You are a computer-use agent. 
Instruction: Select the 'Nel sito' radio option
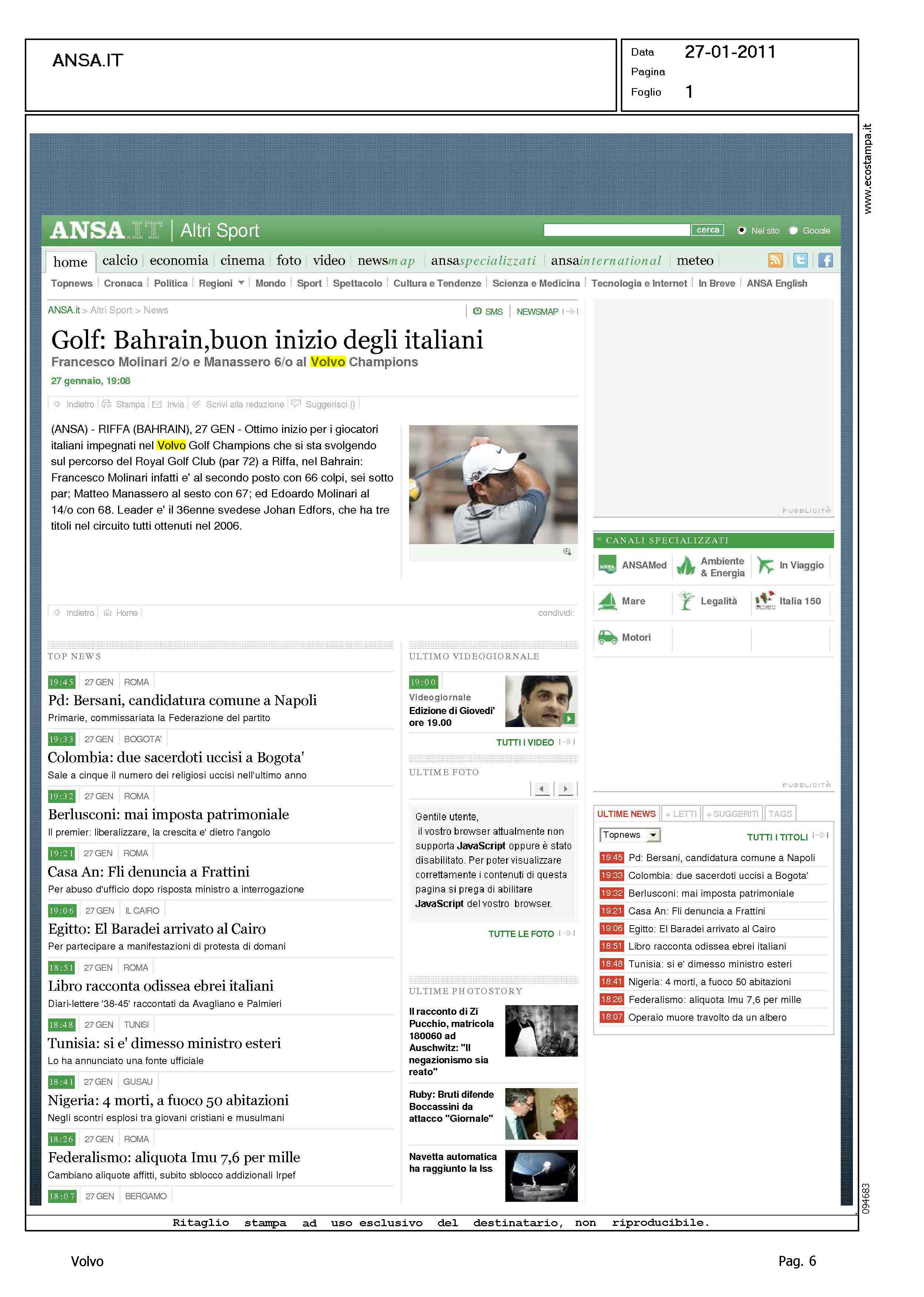741,230
